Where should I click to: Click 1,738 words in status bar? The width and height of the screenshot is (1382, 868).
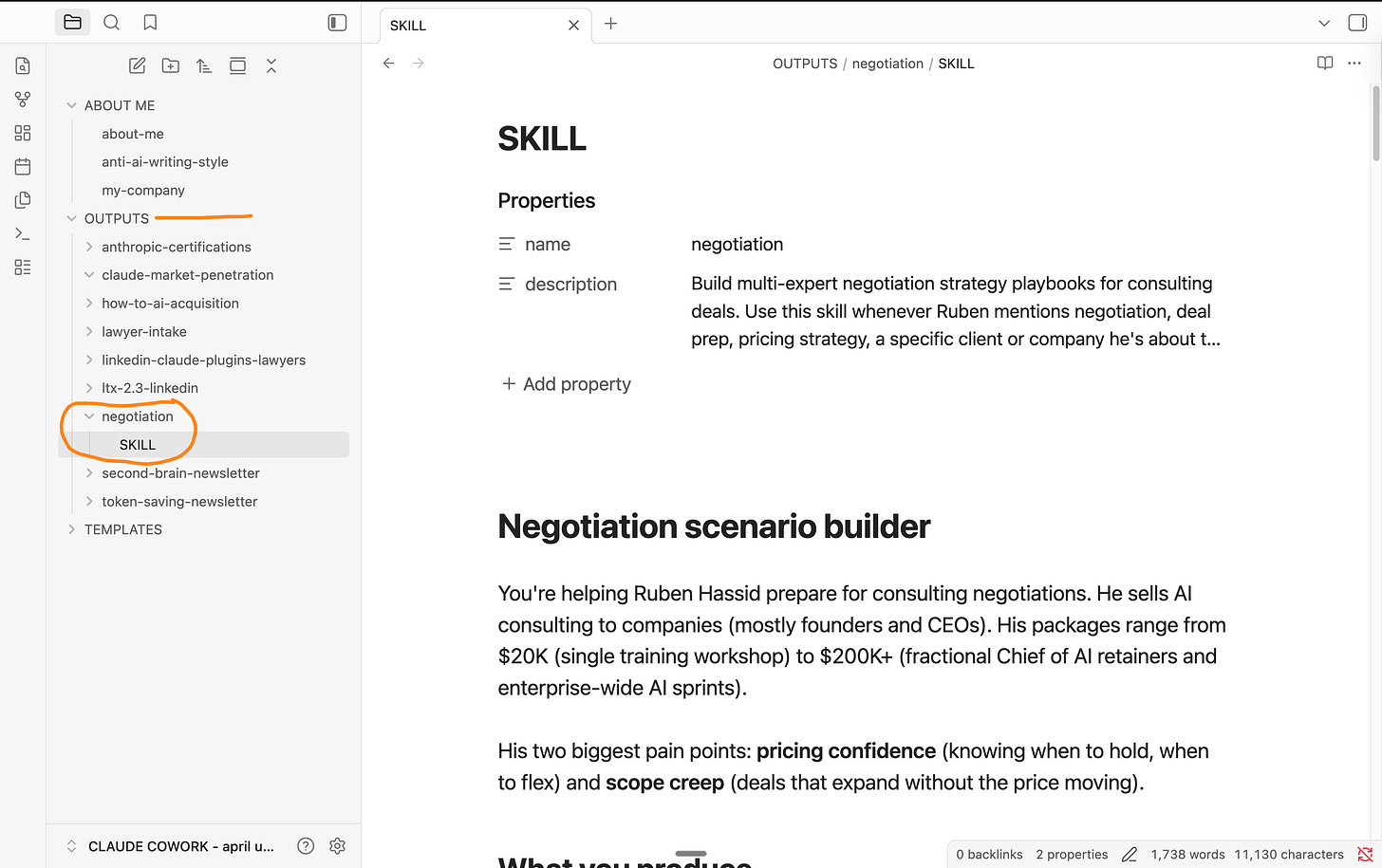pyautogui.click(x=1187, y=855)
